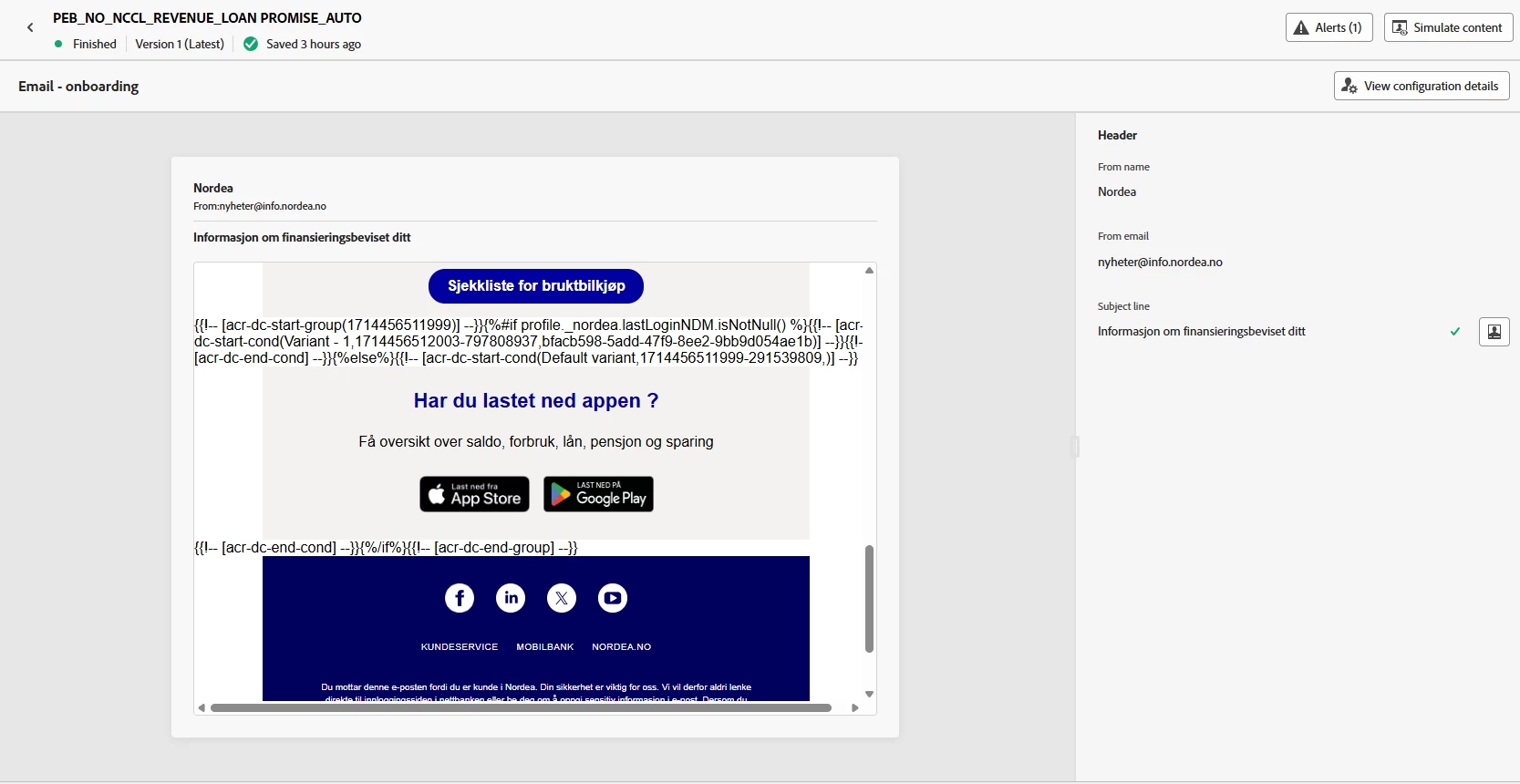Open Alerts (1) button
This screenshot has height=784, width=1520.
click(1329, 27)
